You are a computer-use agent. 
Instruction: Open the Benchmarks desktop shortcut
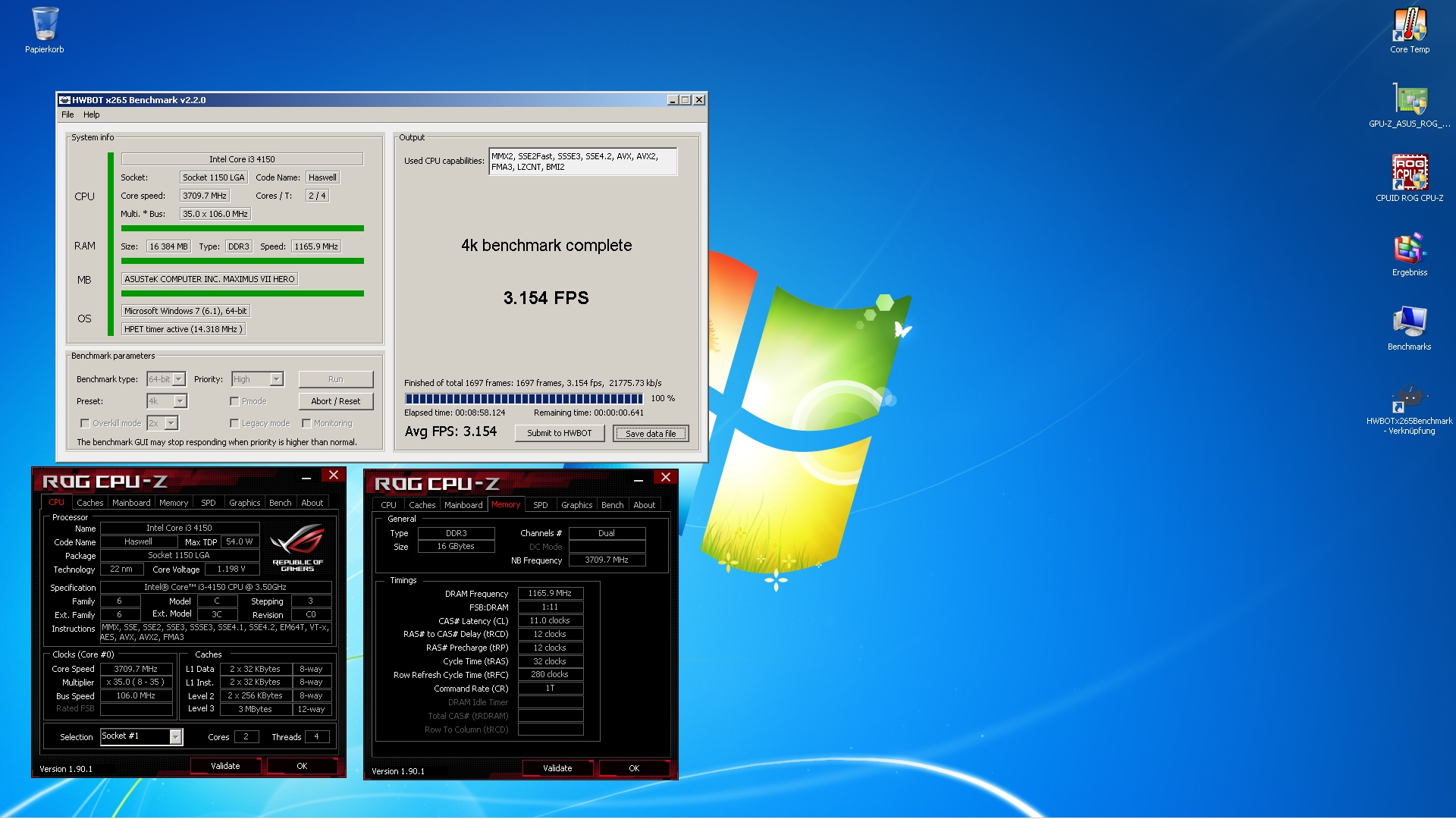[1410, 328]
